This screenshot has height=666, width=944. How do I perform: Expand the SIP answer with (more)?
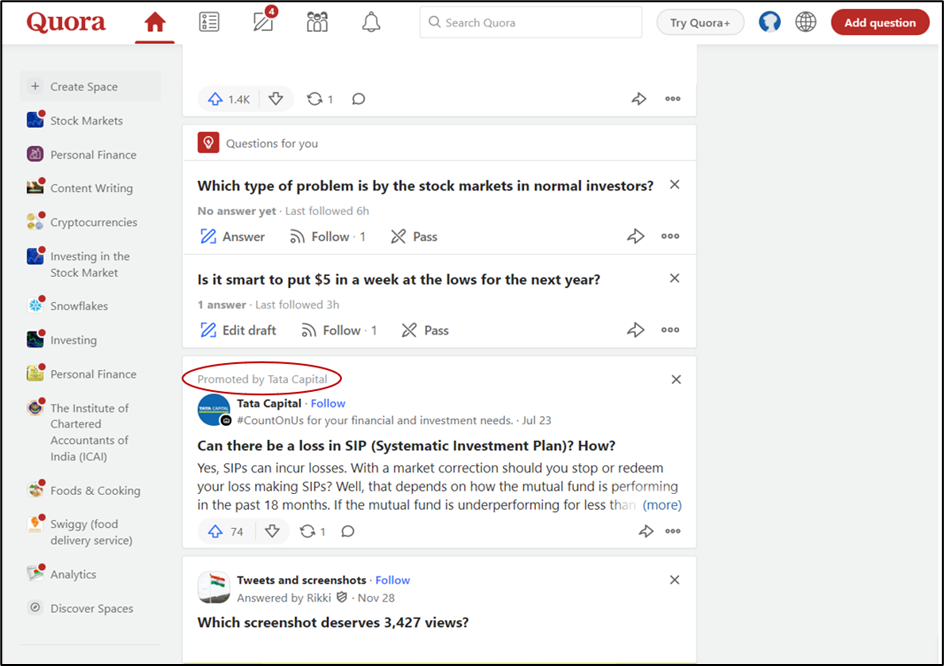point(662,505)
